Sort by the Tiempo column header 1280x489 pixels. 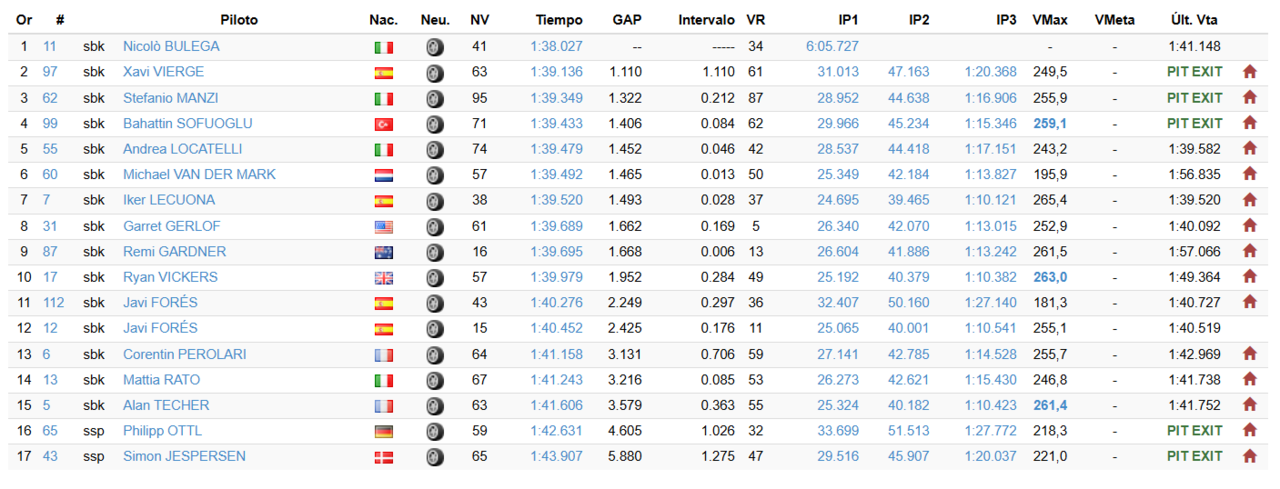(558, 20)
